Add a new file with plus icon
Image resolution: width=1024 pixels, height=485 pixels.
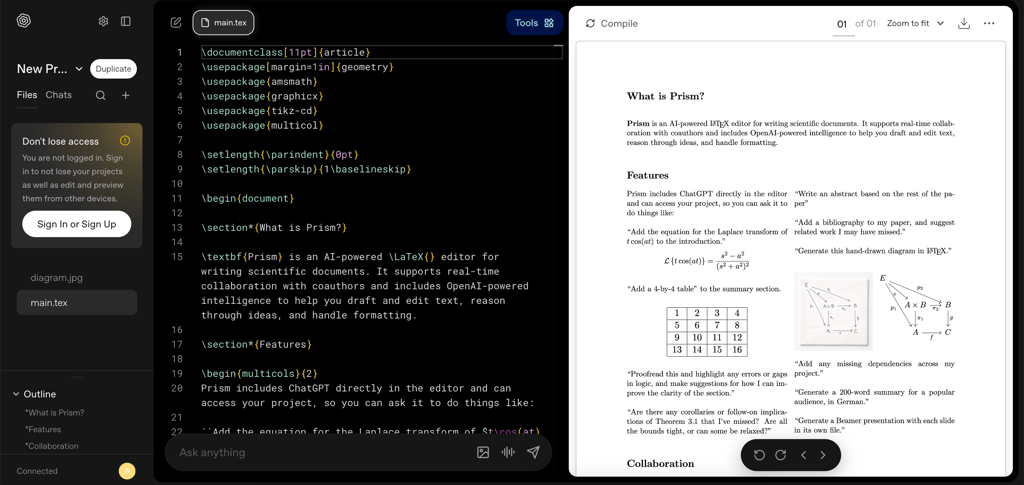[x=126, y=95]
